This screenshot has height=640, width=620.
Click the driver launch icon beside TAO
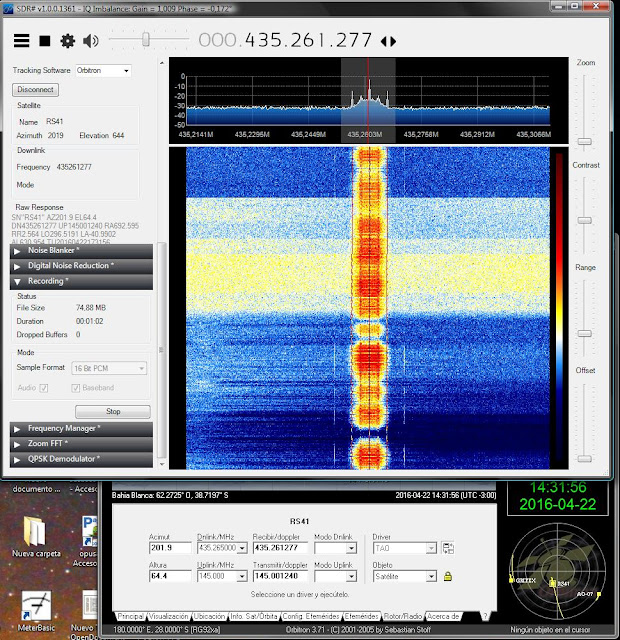447,548
